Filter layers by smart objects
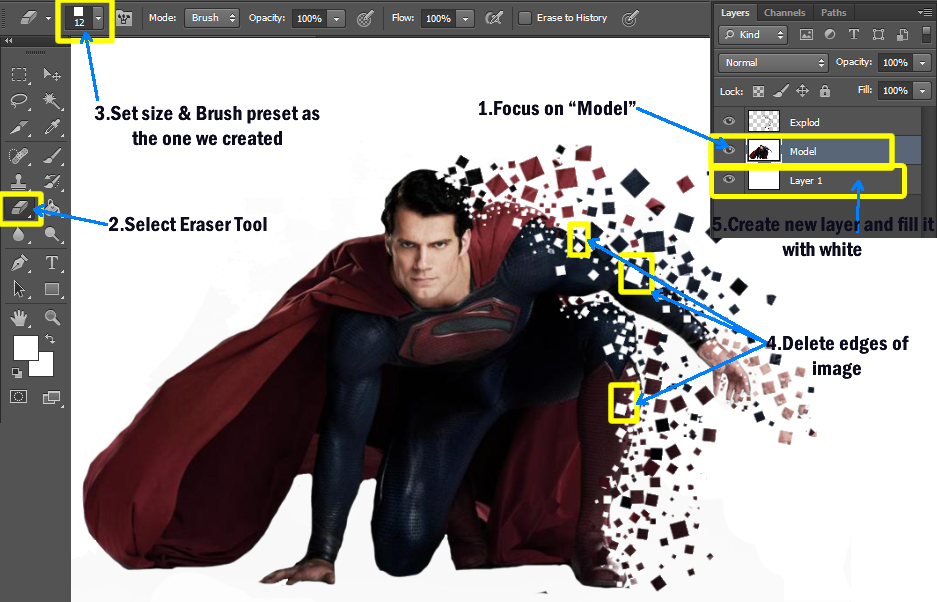 pos(902,35)
